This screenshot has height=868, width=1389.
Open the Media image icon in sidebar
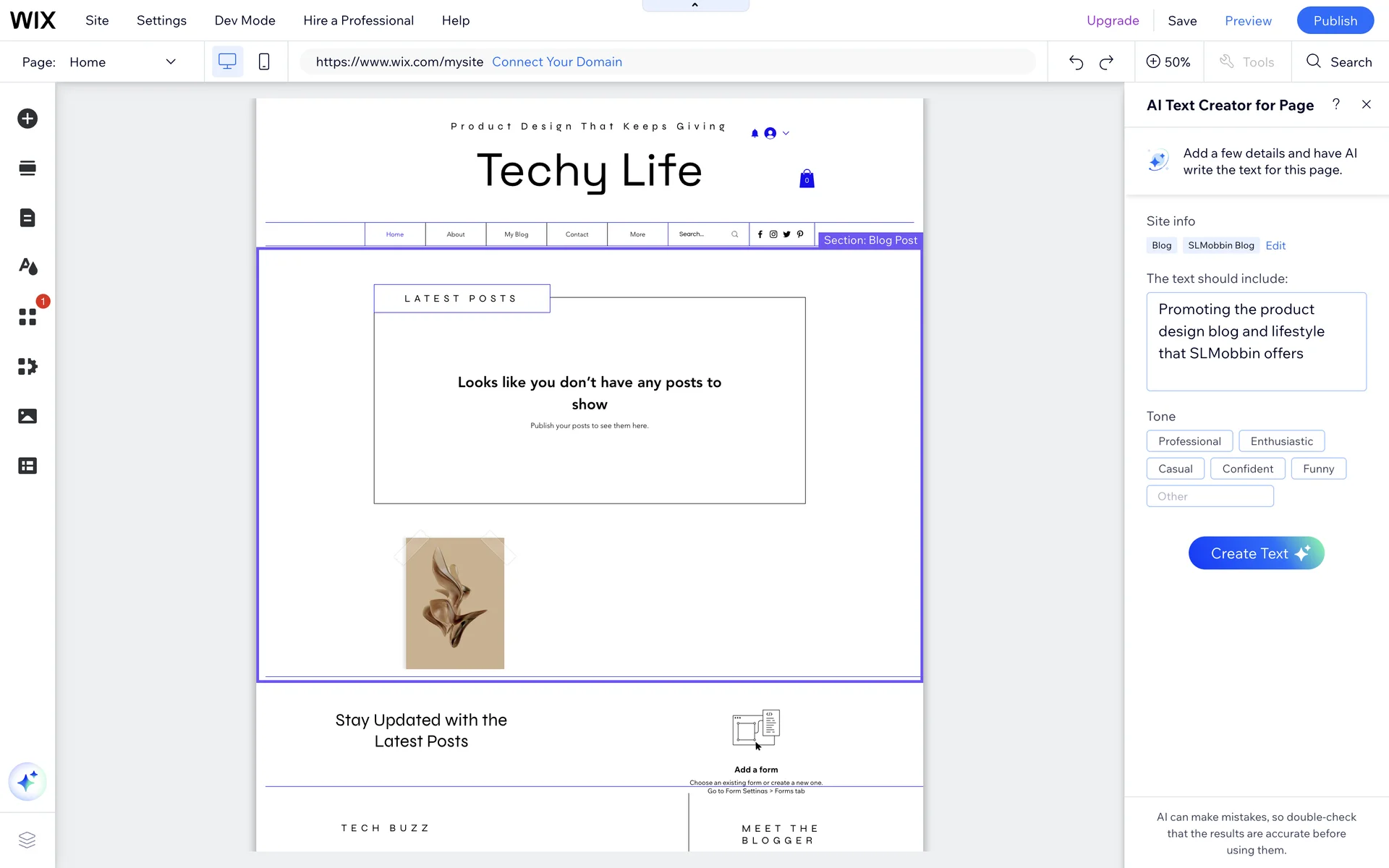pos(27,416)
